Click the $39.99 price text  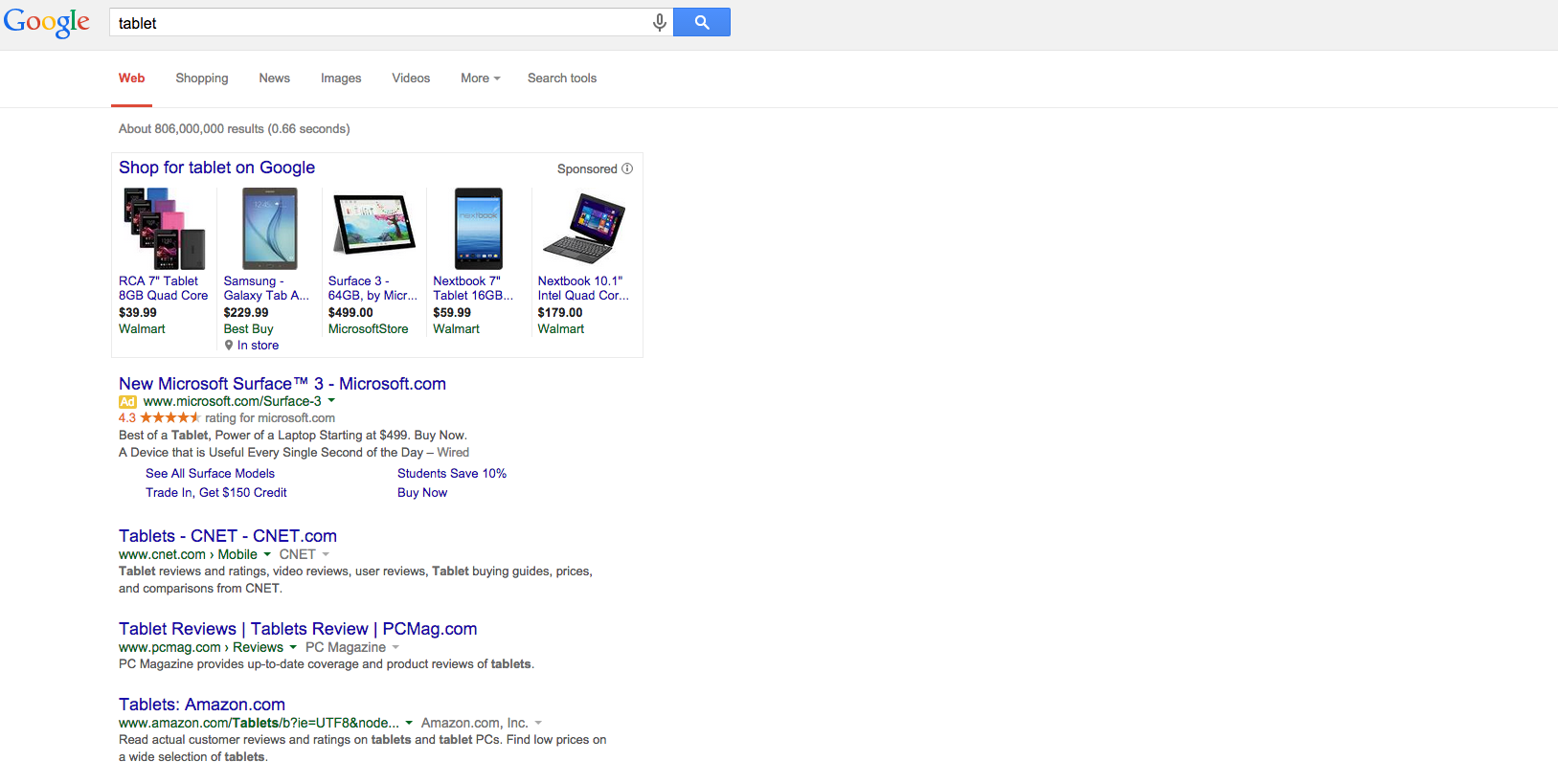[x=138, y=313]
